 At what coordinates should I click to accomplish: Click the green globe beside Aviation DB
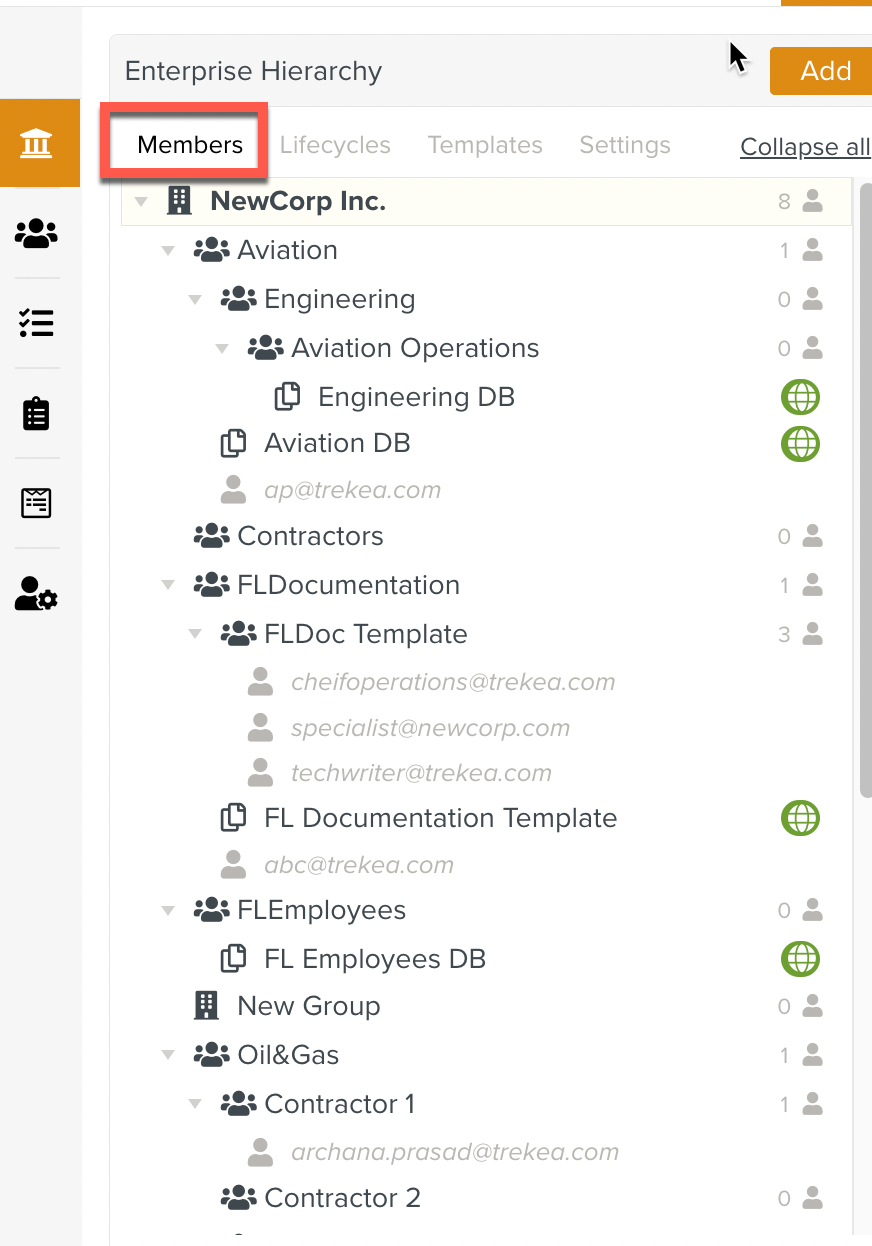(800, 443)
